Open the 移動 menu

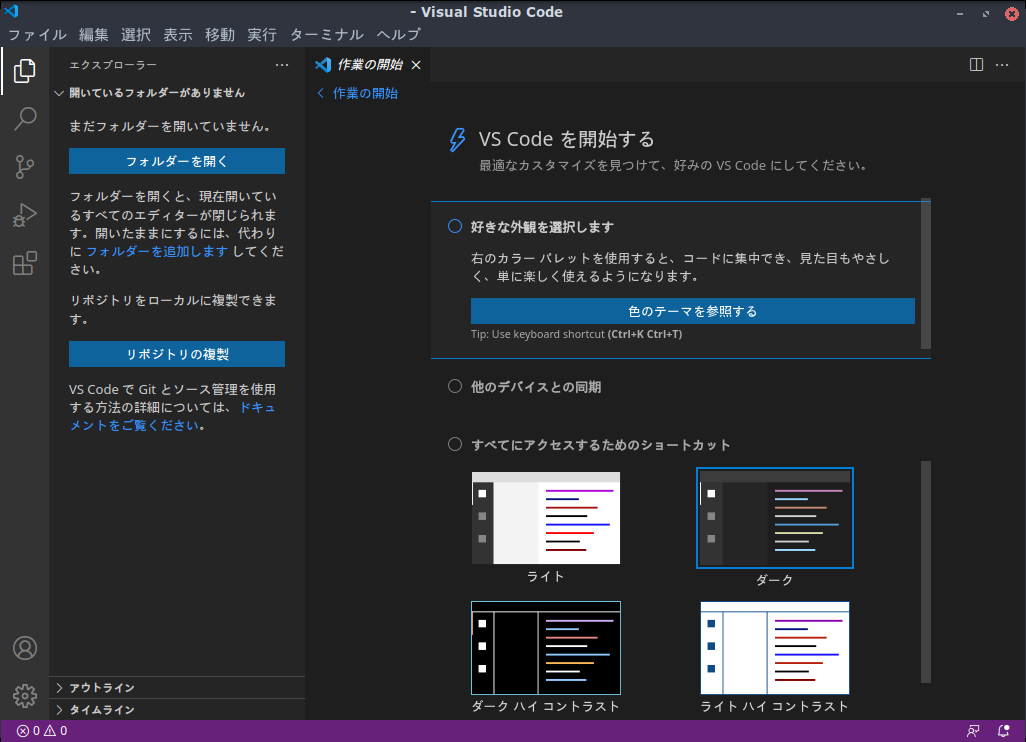point(219,35)
